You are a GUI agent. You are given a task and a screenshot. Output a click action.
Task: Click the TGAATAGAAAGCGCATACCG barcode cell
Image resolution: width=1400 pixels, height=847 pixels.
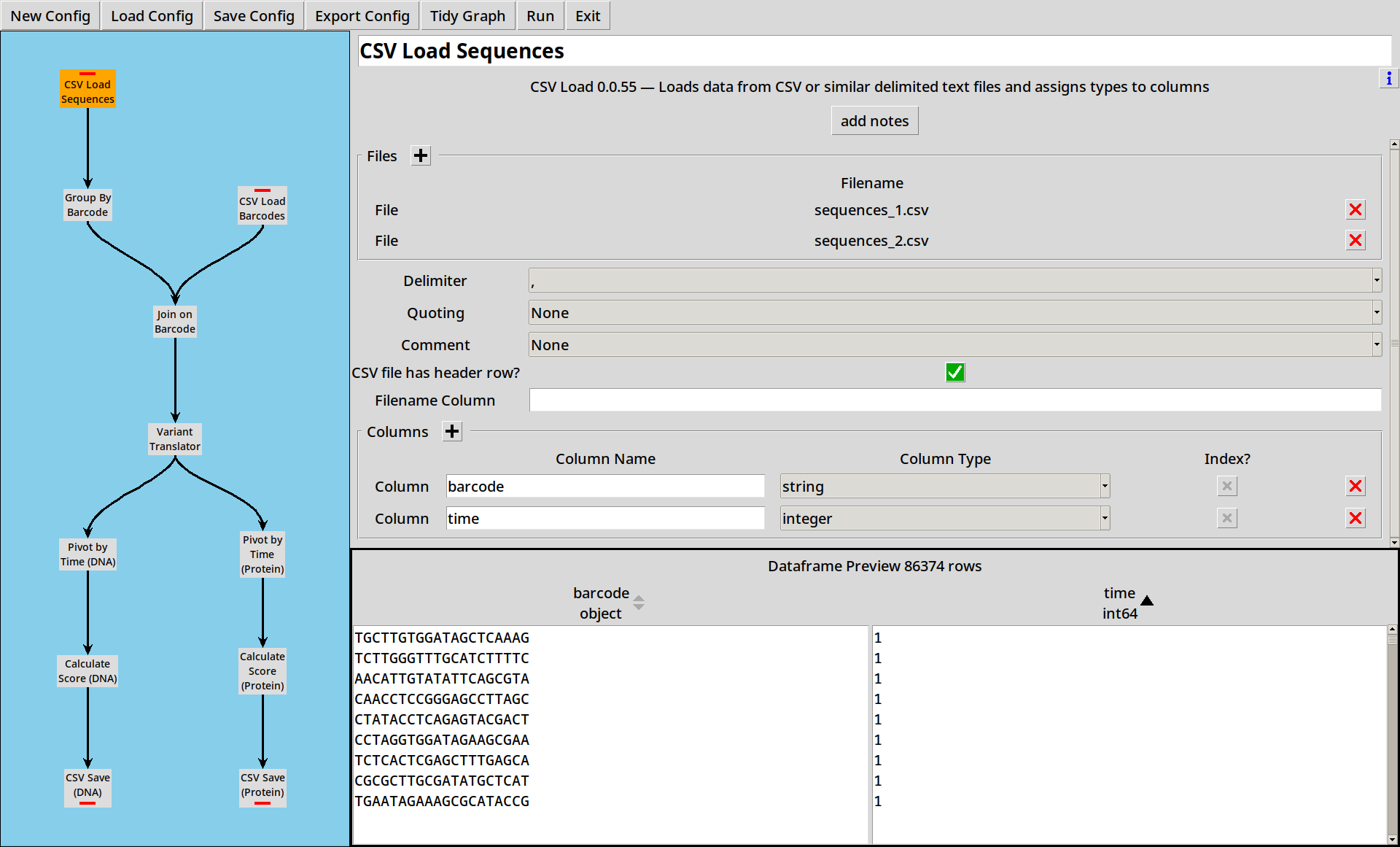point(442,801)
